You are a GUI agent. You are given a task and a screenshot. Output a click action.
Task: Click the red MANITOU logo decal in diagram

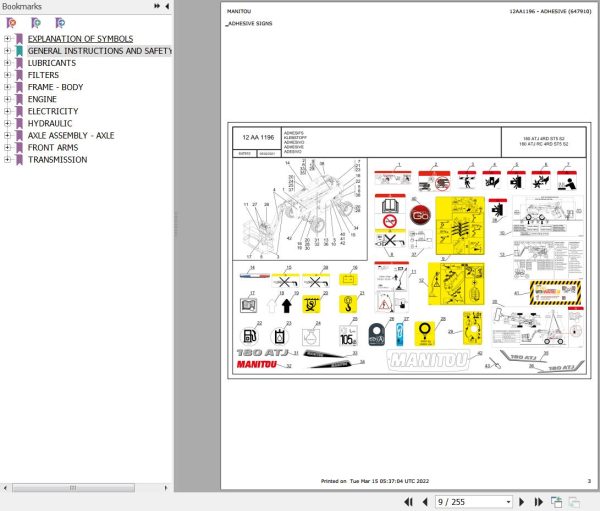pos(256,364)
